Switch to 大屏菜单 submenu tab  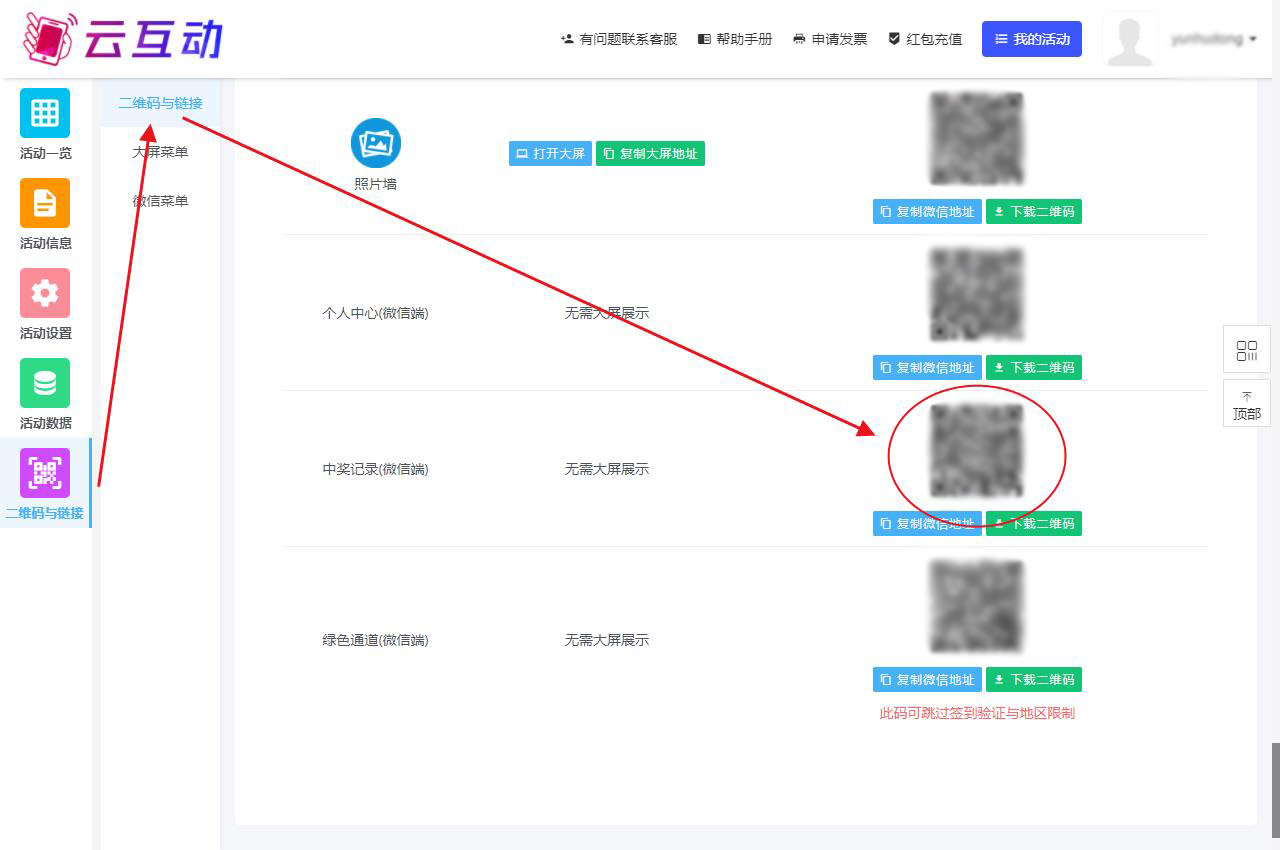[160, 152]
